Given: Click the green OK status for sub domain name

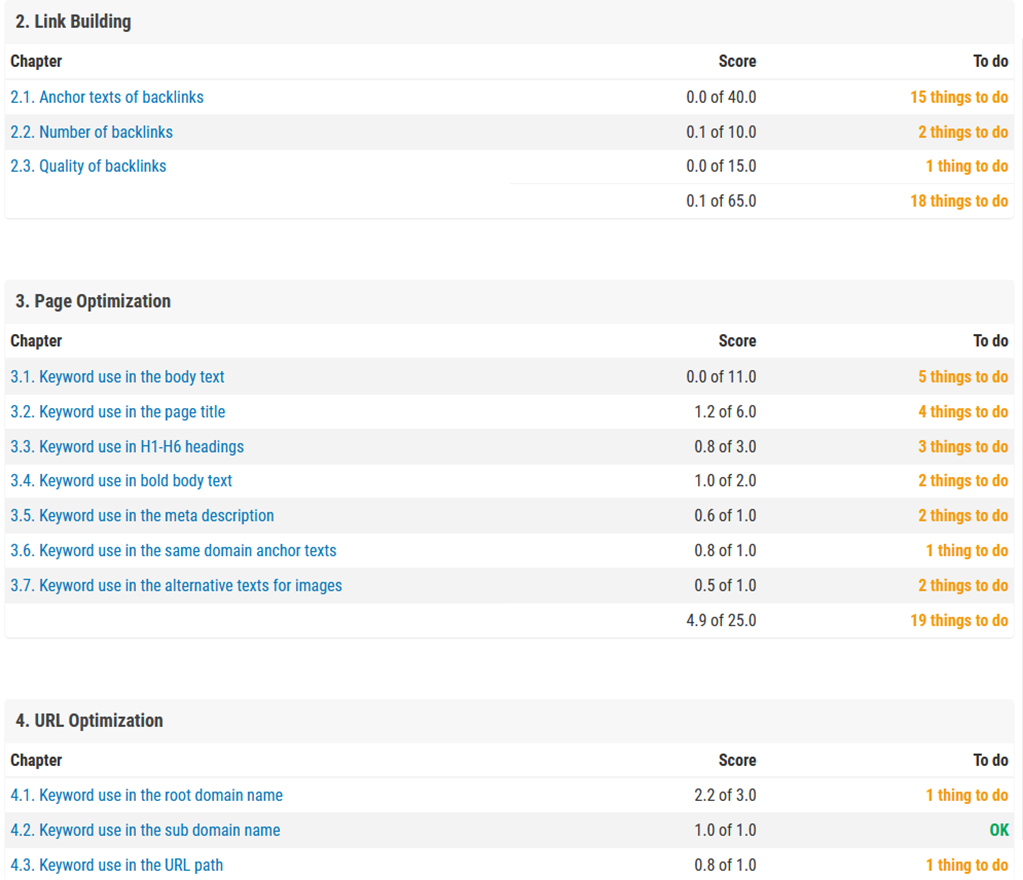Looking at the screenshot, I should (999, 830).
